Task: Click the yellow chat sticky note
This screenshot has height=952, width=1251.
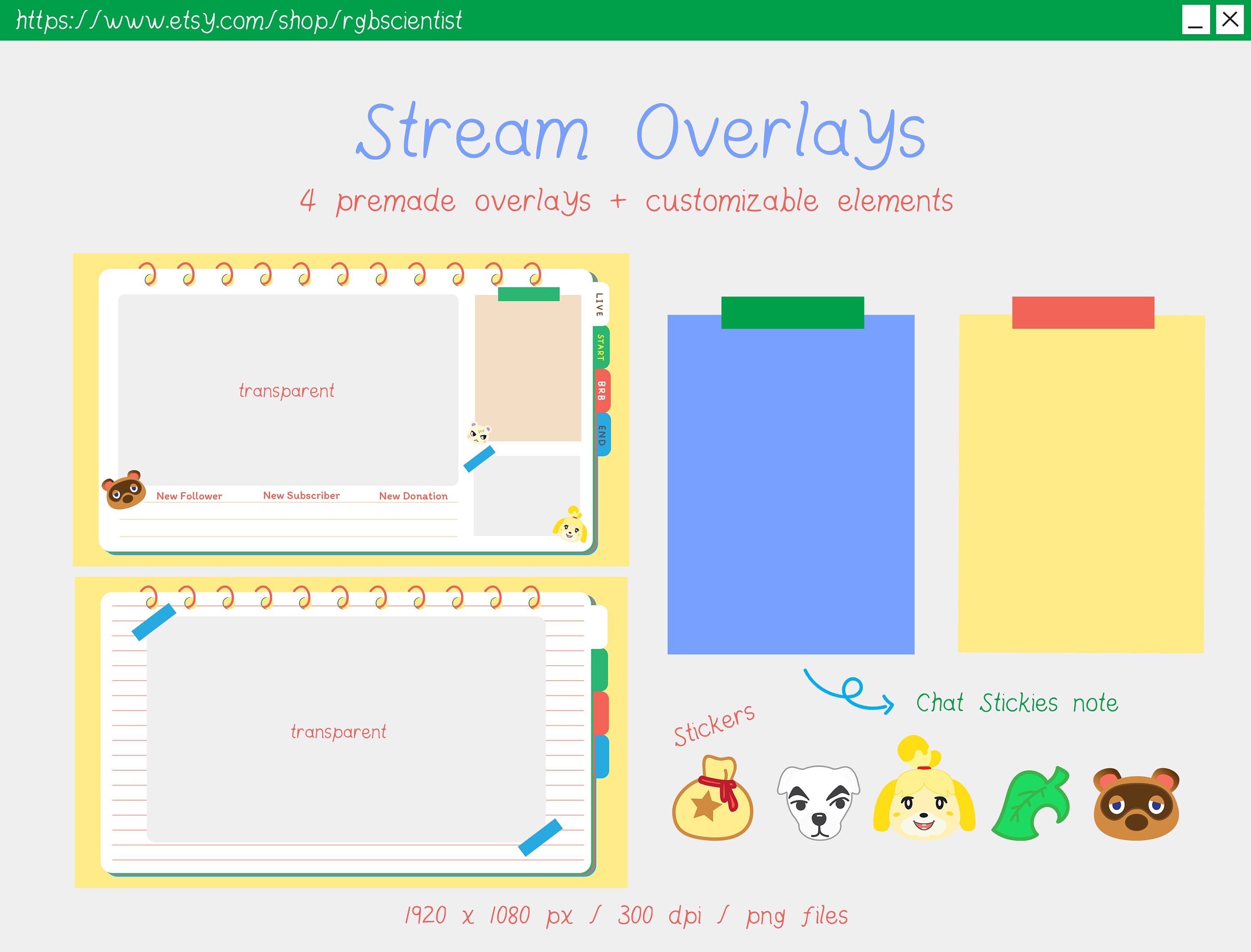Action: pos(1082,484)
